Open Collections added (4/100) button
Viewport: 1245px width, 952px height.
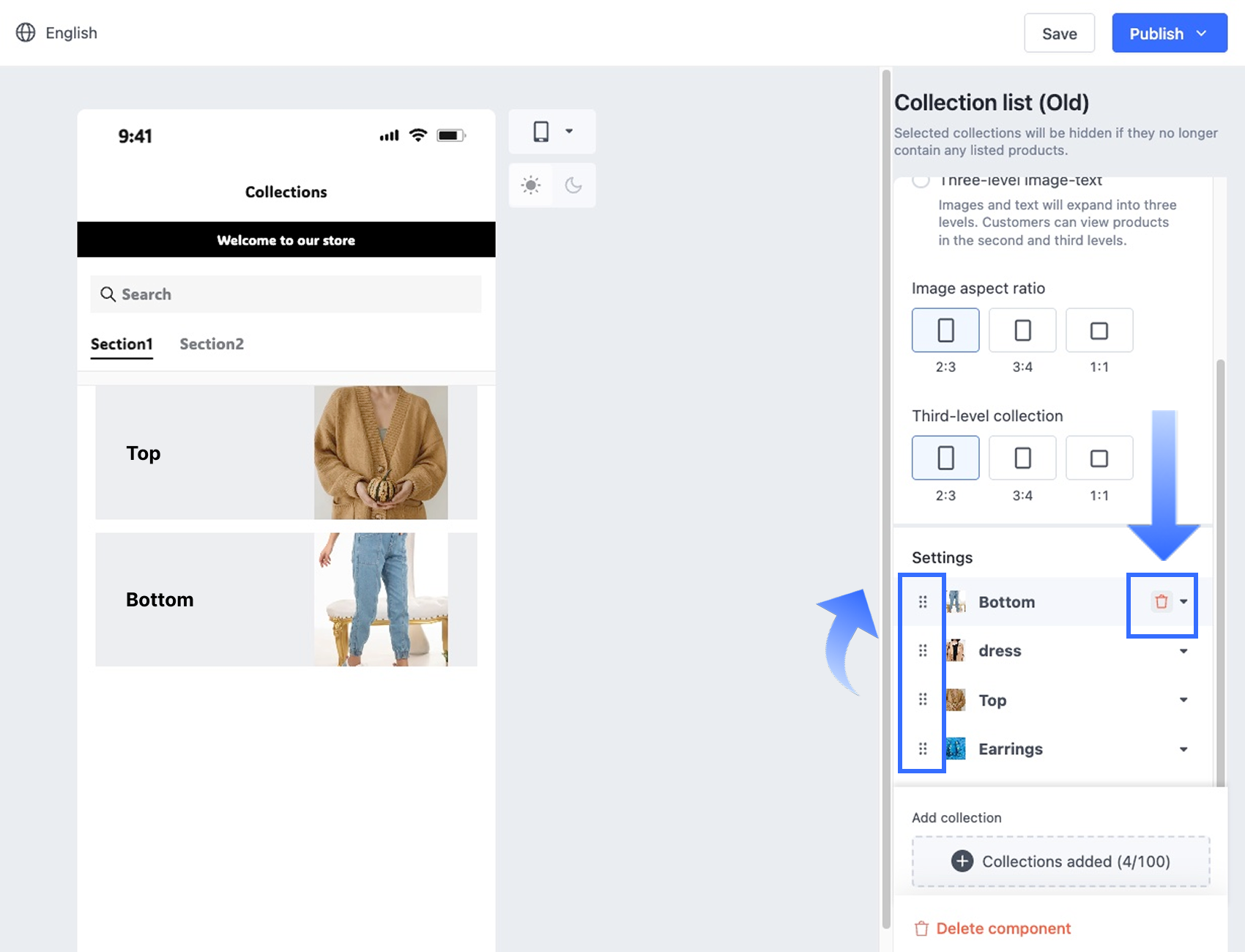(x=1060, y=861)
